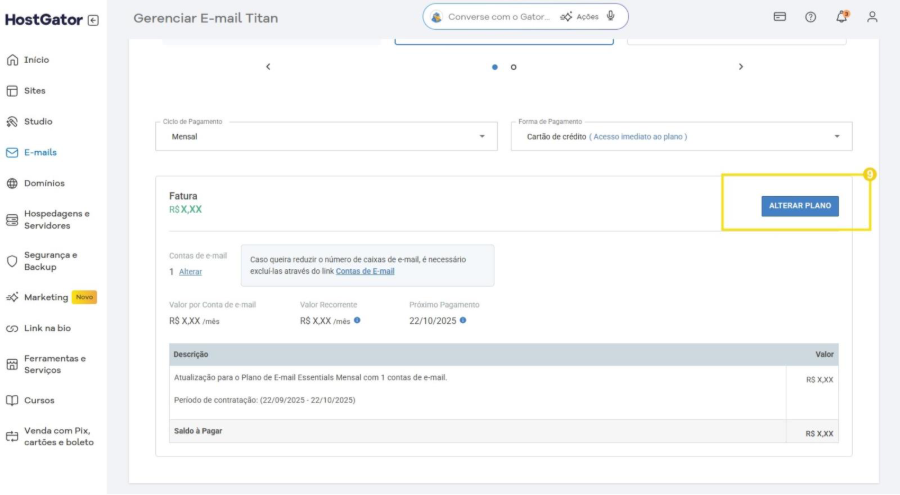Image resolution: width=900 pixels, height=495 pixels.
Task: Click the Link na bio chain icon
Action: click(x=12, y=328)
